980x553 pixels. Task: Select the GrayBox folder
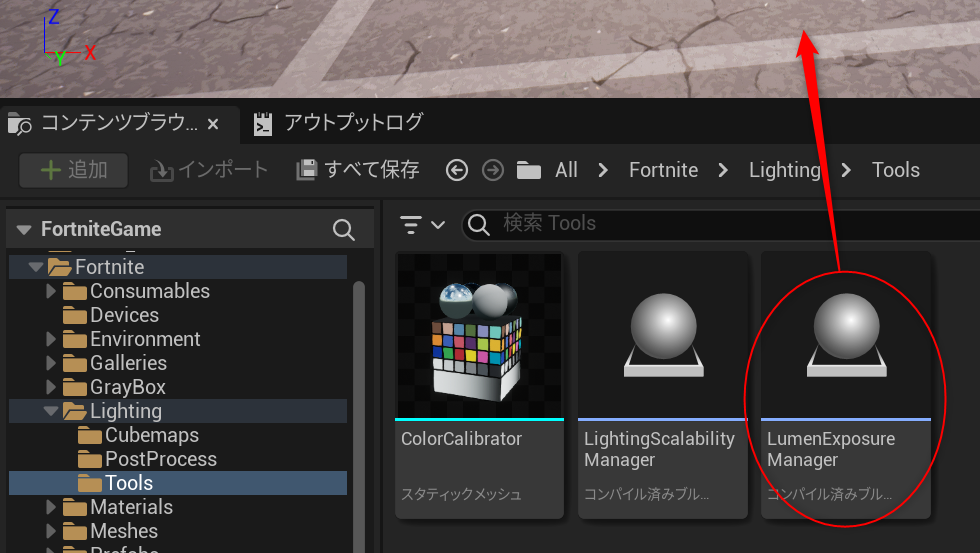coord(128,387)
